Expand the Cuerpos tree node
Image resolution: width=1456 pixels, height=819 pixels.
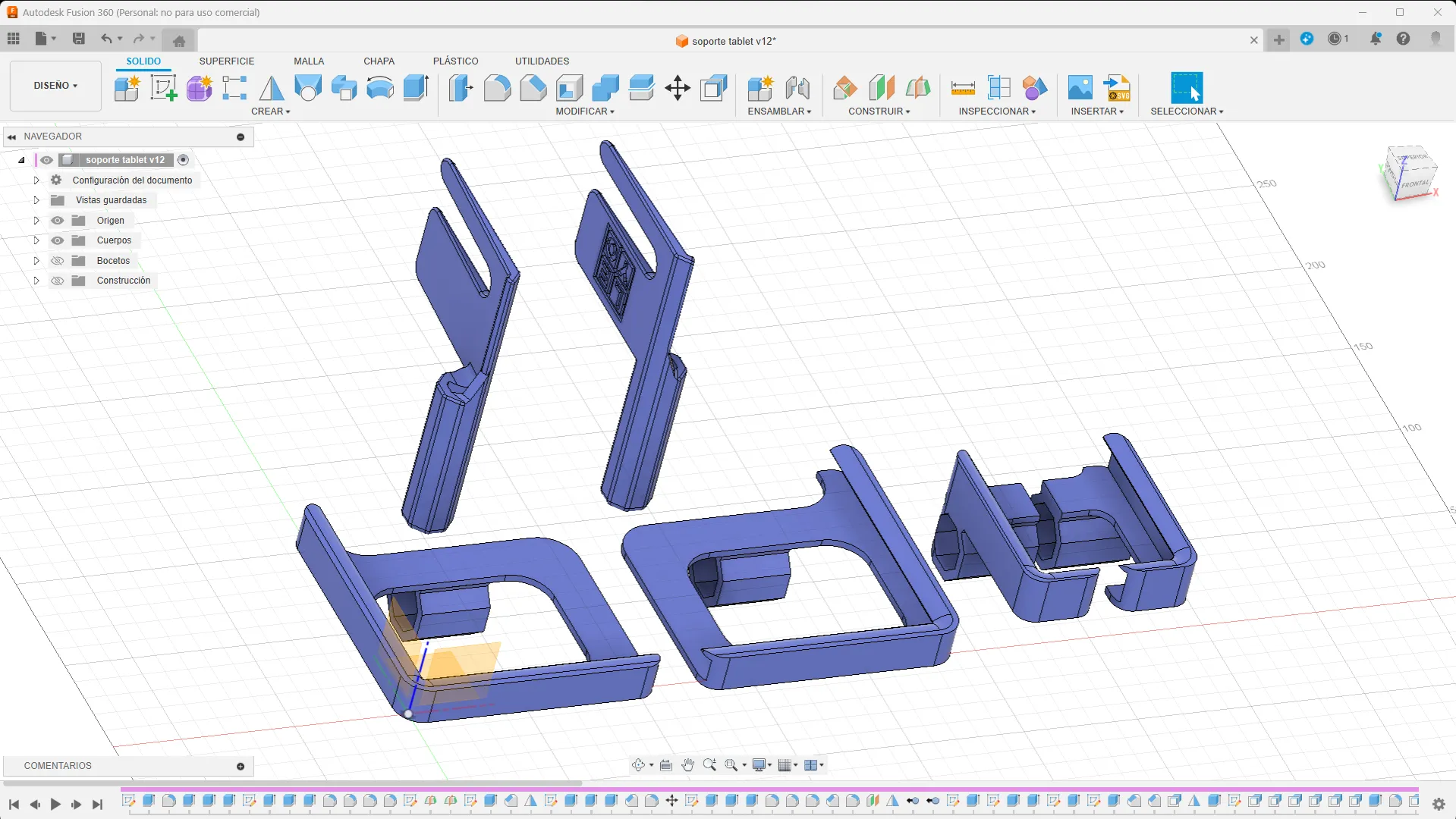tap(36, 240)
